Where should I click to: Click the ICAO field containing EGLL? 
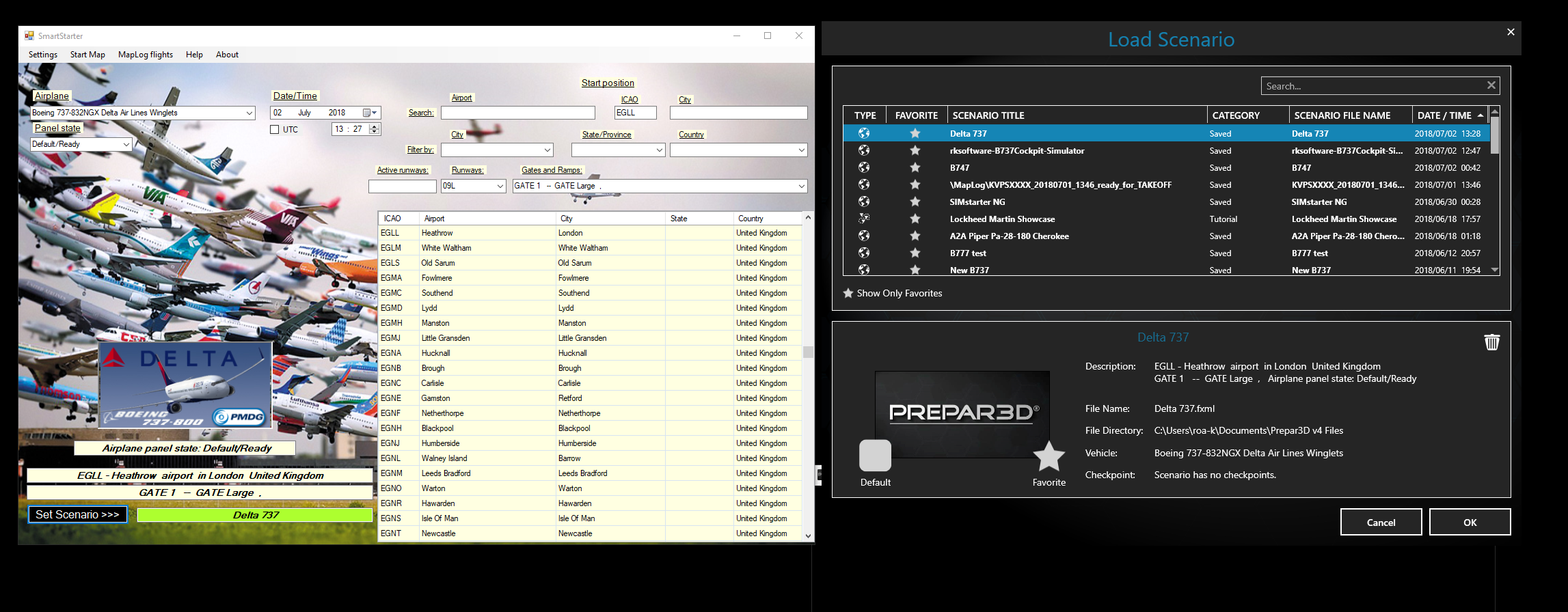636,113
